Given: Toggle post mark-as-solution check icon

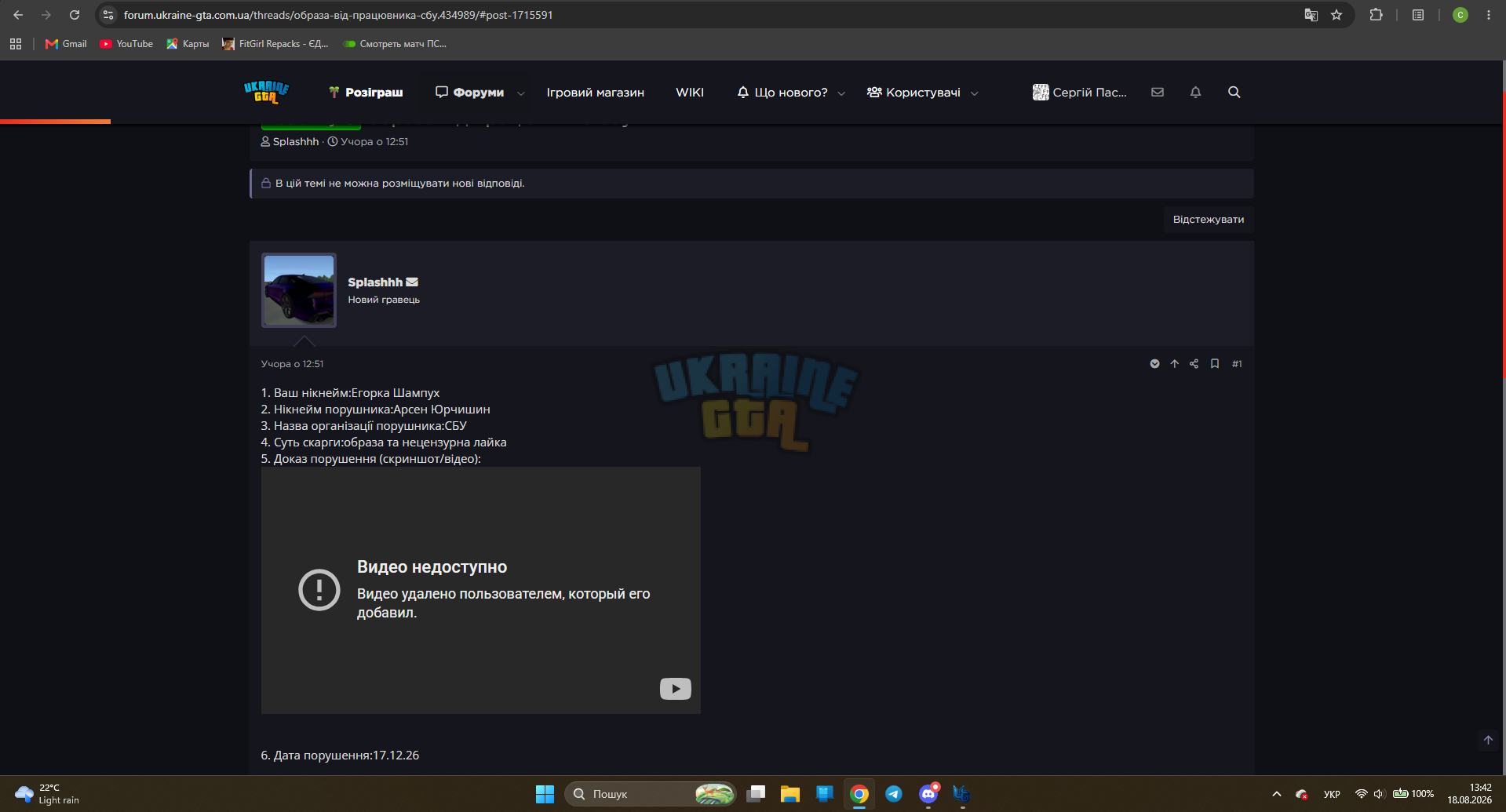Looking at the screenshot, I should coord(1154,364).
